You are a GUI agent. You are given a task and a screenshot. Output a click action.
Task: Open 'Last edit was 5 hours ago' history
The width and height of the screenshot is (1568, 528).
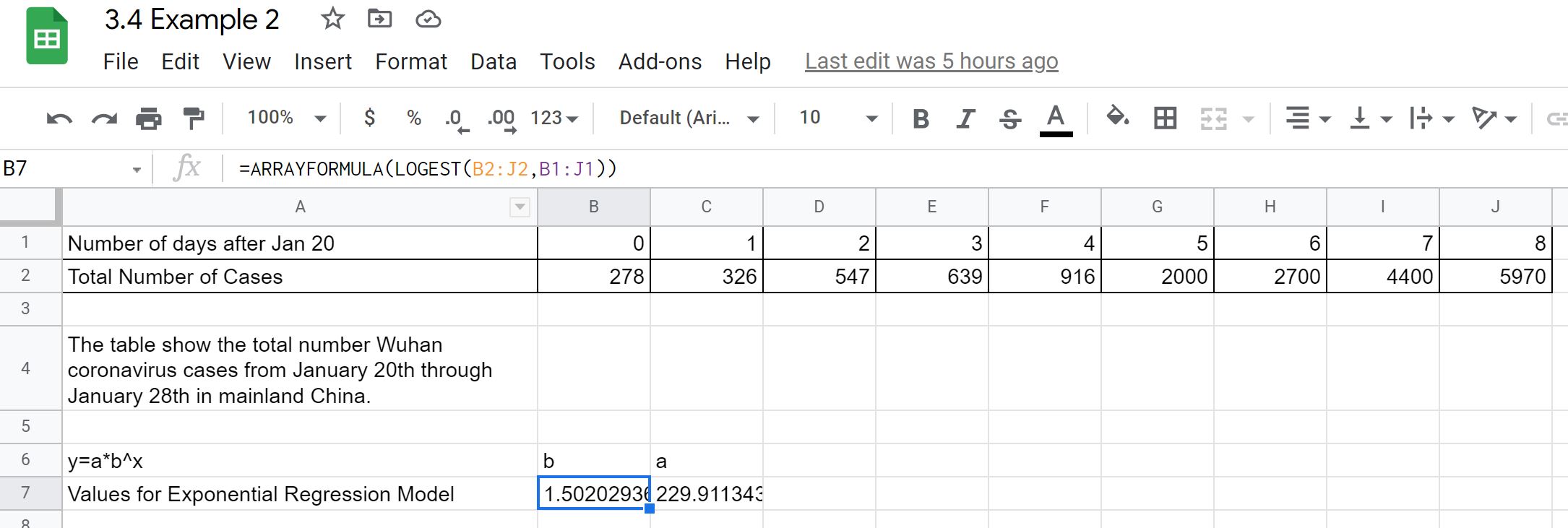(x=931, y=62)
